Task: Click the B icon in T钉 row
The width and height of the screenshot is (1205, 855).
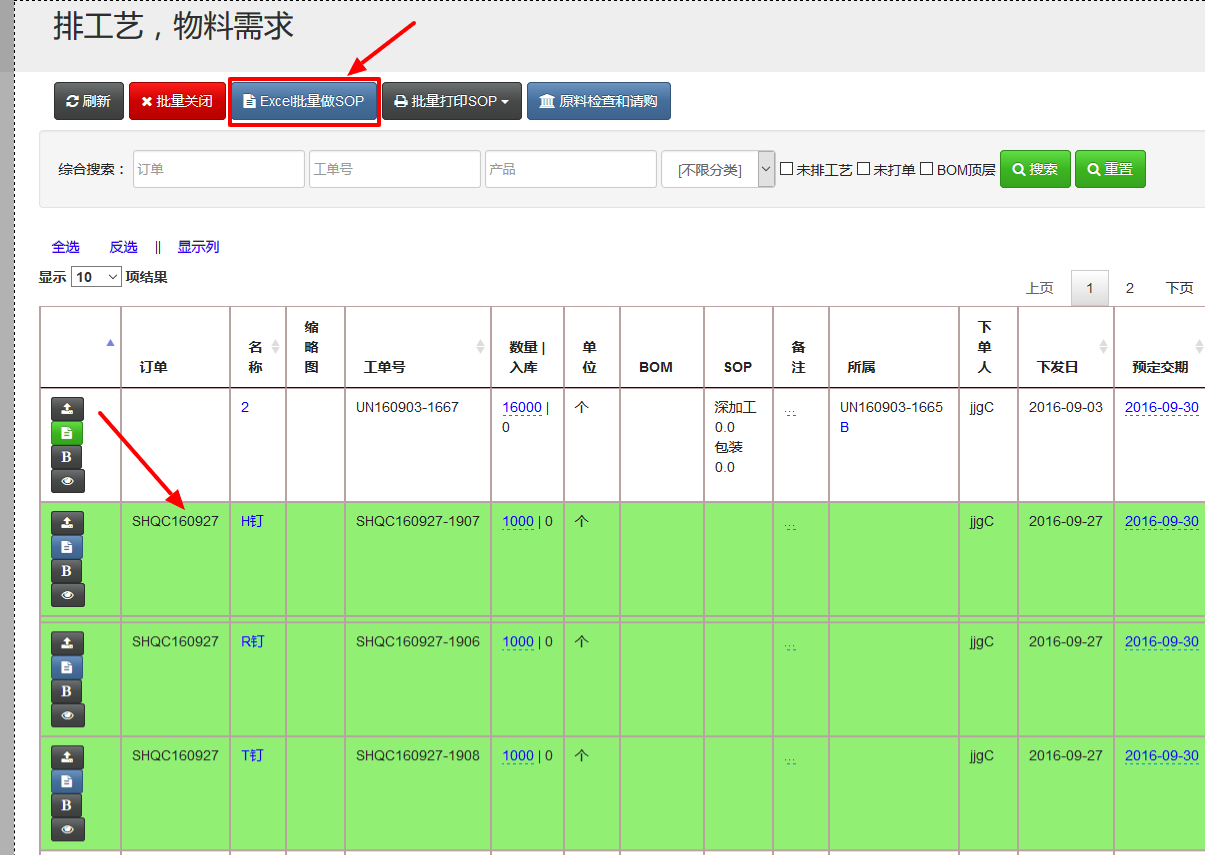Action: click(x=67, y=805)
